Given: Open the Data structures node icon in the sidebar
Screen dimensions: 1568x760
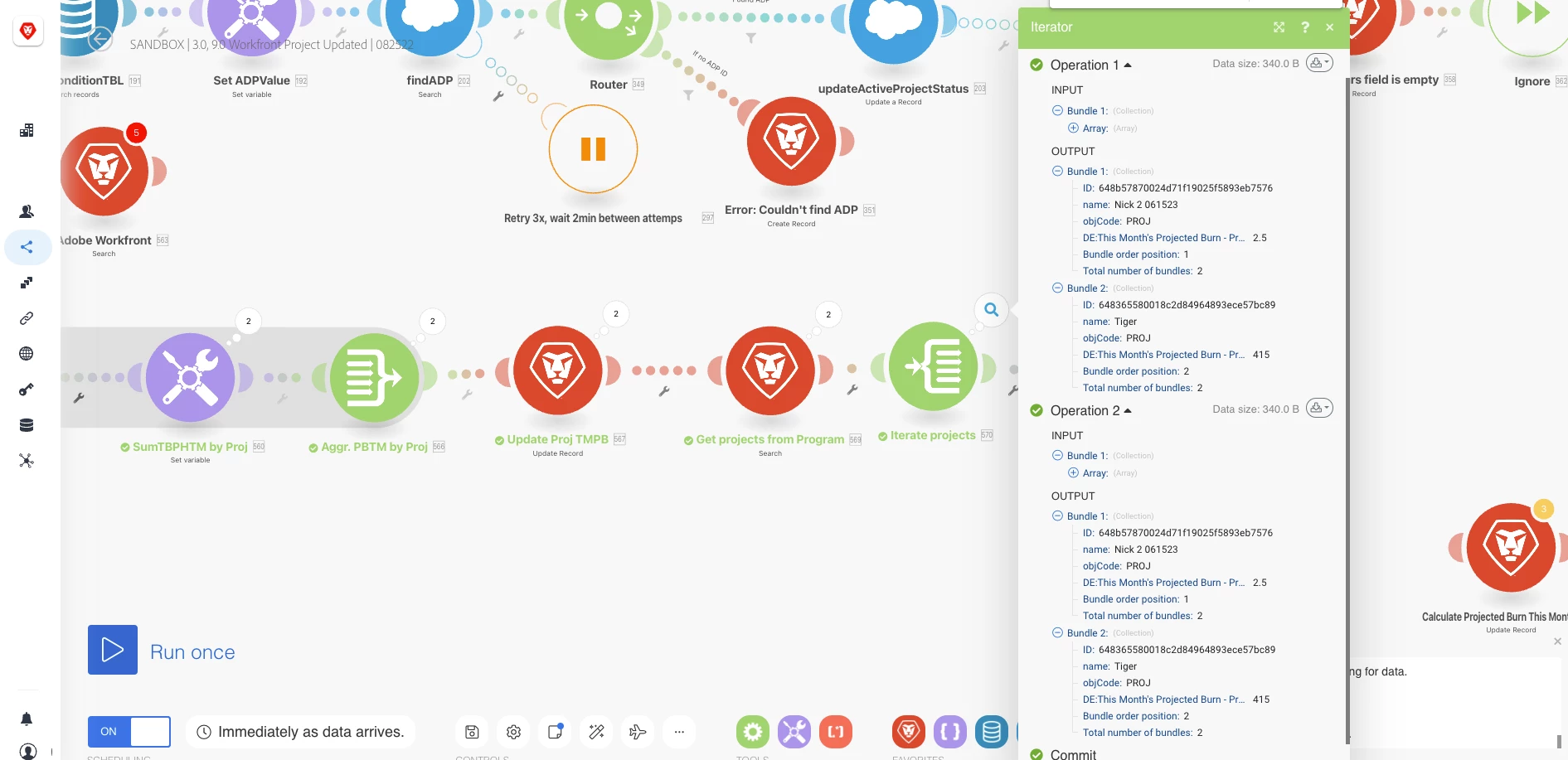Looking at the screenshot, I should coord(27,461).
